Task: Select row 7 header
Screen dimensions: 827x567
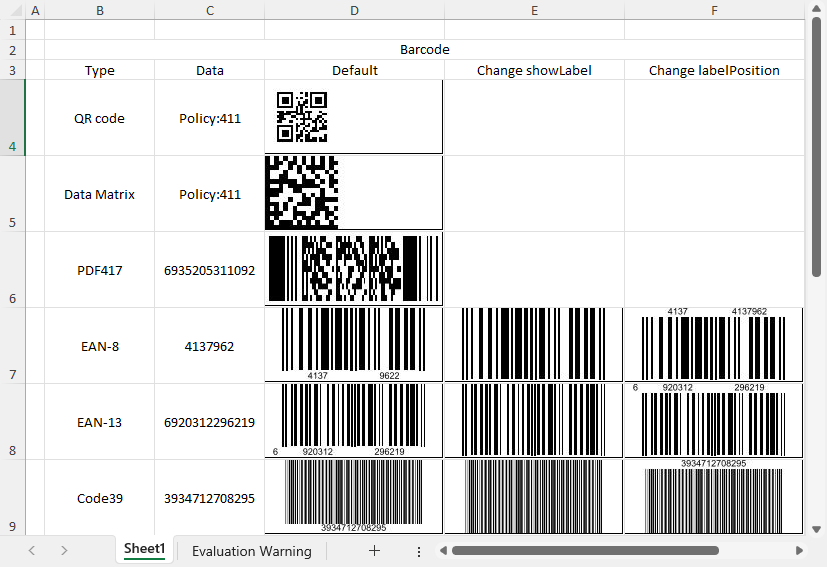Action: [13, 345]
